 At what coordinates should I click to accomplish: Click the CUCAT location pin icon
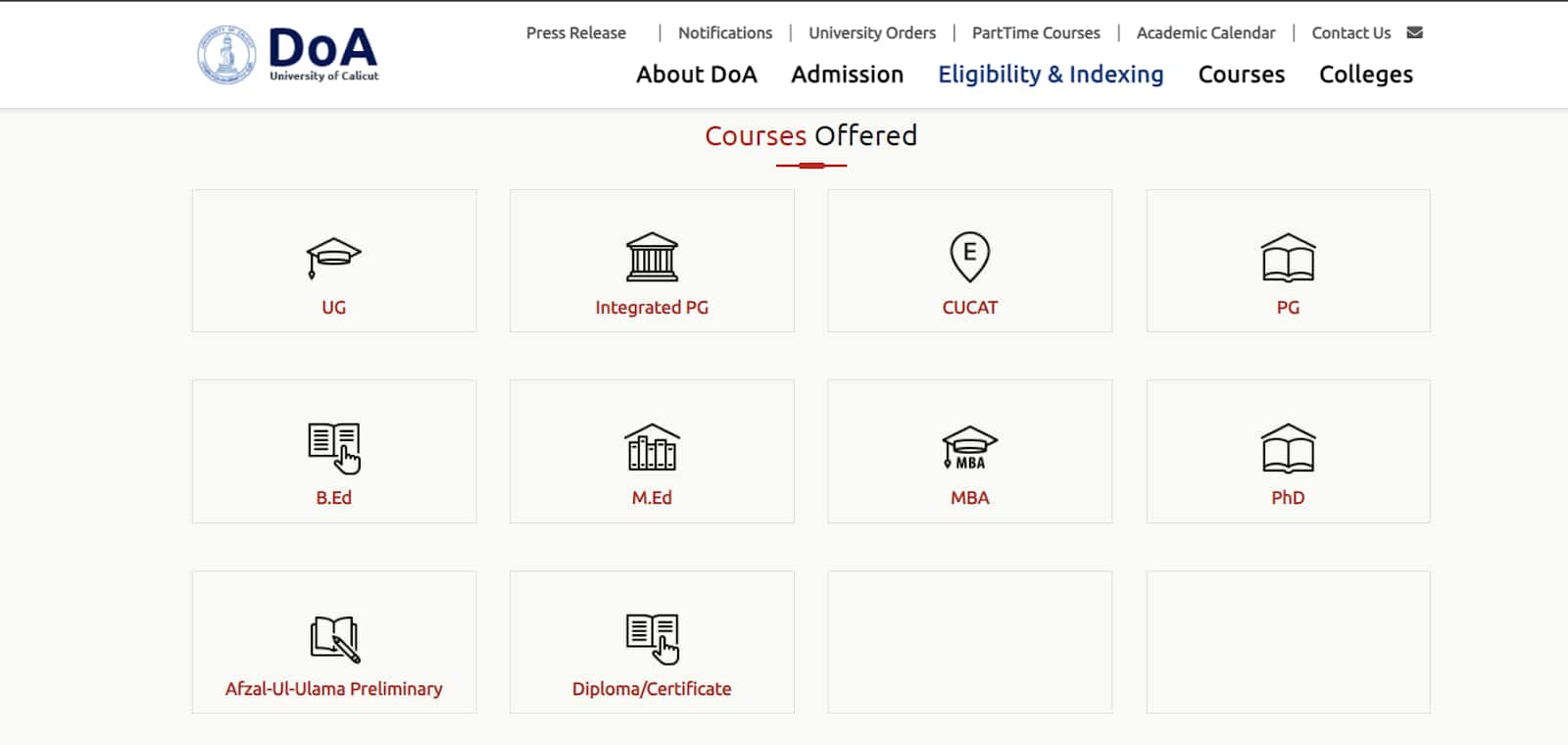969,256
